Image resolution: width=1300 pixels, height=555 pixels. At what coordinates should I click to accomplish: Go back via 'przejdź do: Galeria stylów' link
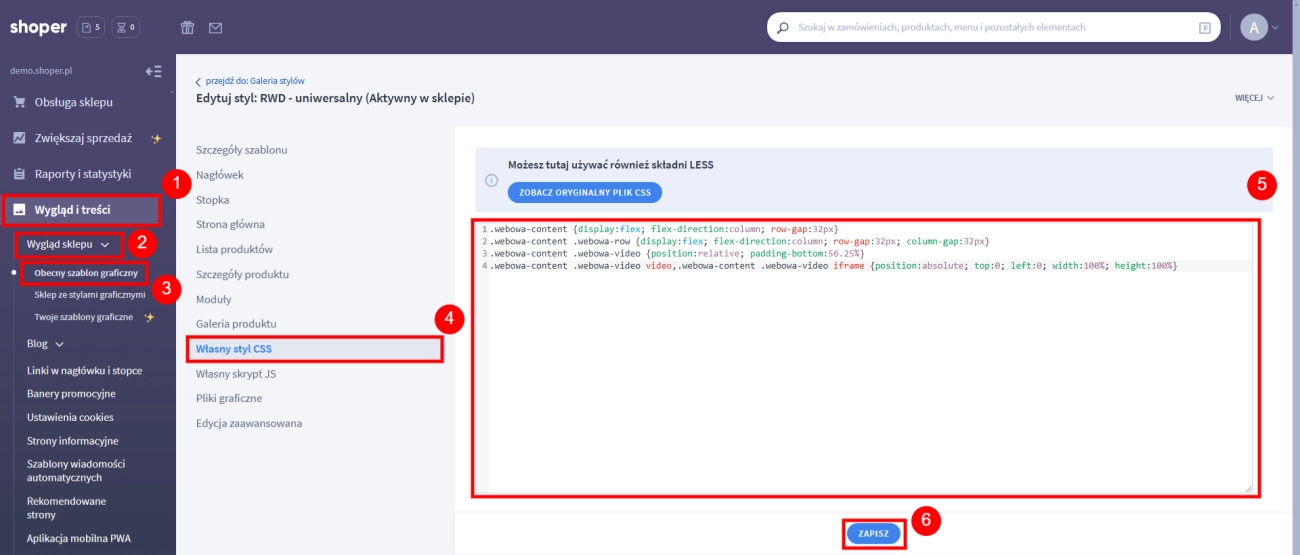tap(254, 81)
